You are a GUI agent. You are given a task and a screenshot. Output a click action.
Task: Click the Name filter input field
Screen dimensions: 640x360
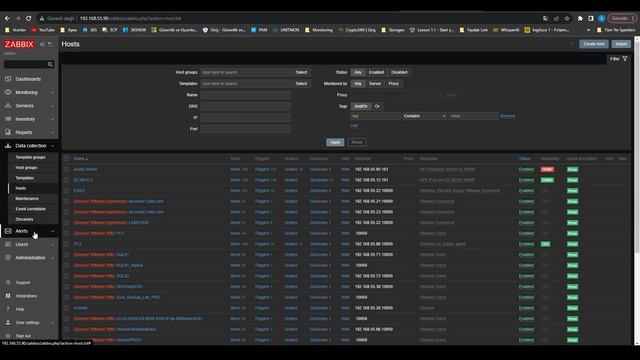[x=245, y=95]
